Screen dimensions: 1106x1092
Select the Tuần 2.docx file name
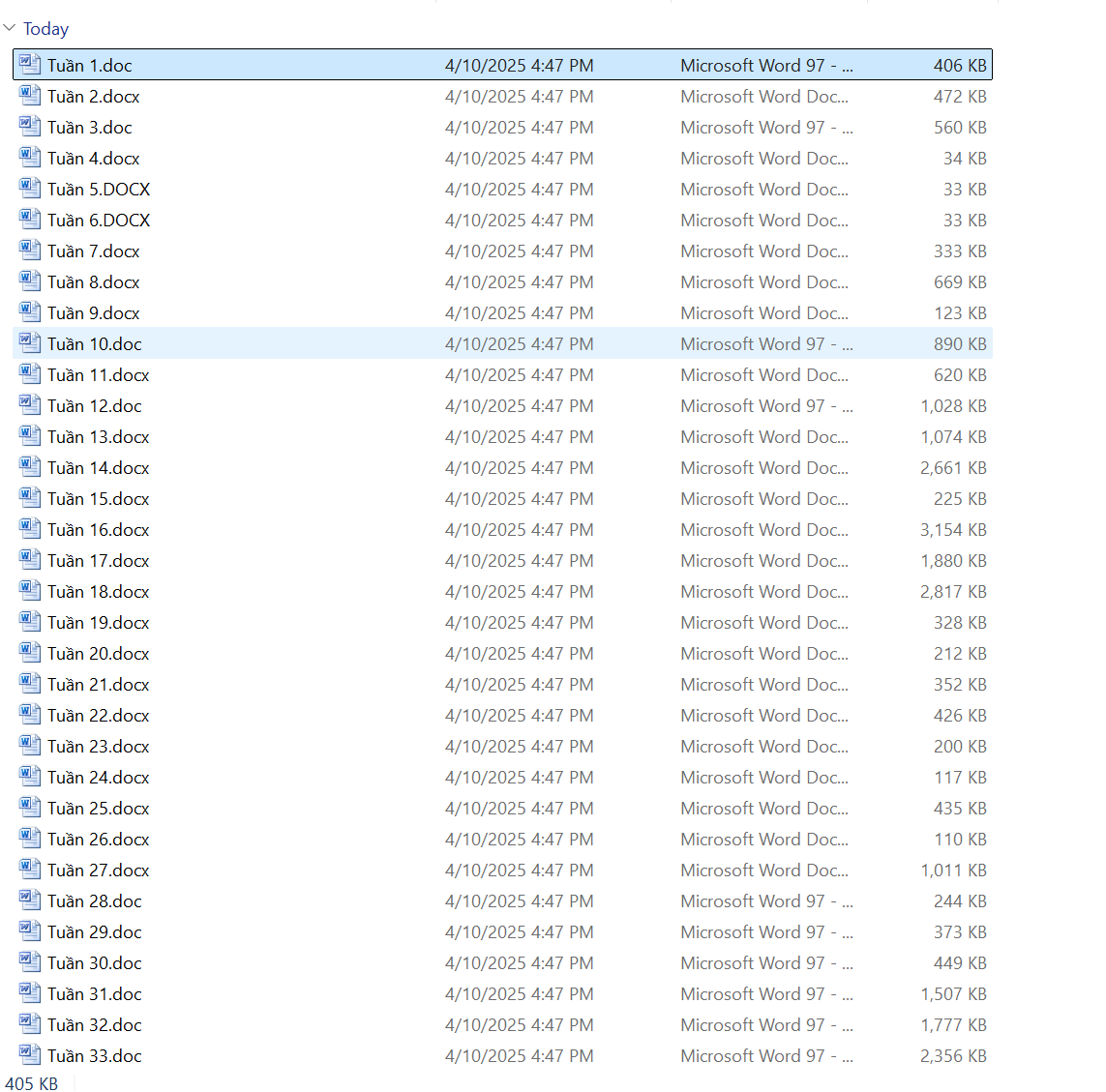[94, 97]
